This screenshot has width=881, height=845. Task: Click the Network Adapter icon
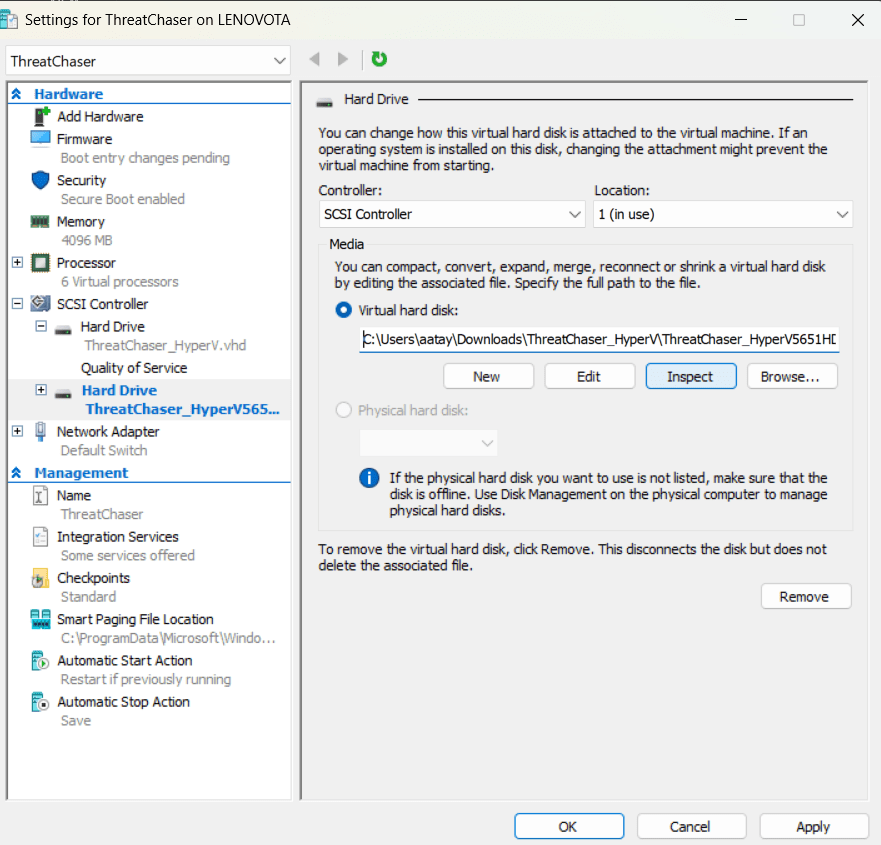40,431
